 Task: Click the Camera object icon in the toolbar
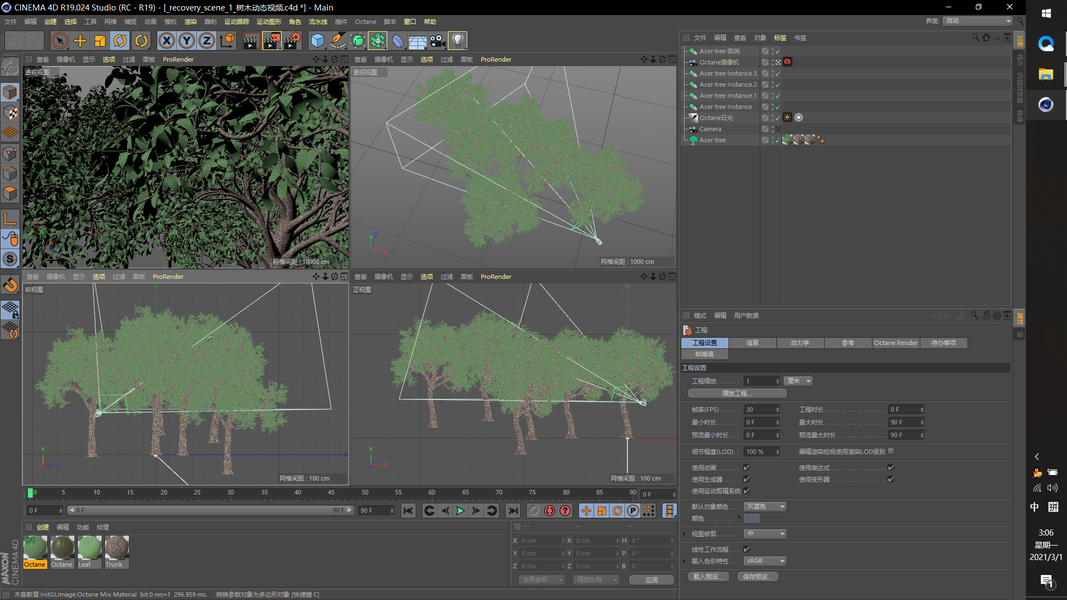click(437, 41)
